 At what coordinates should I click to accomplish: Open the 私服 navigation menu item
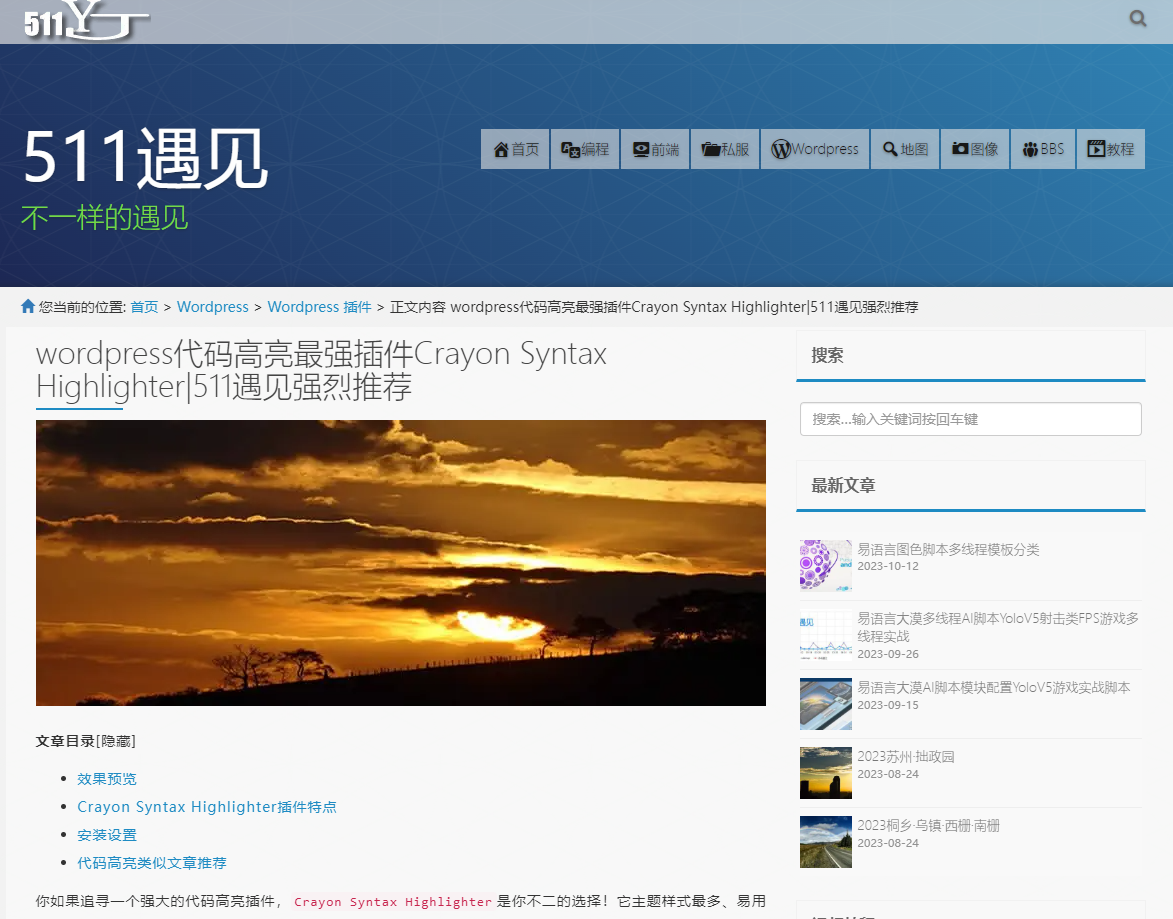point(725,149)
